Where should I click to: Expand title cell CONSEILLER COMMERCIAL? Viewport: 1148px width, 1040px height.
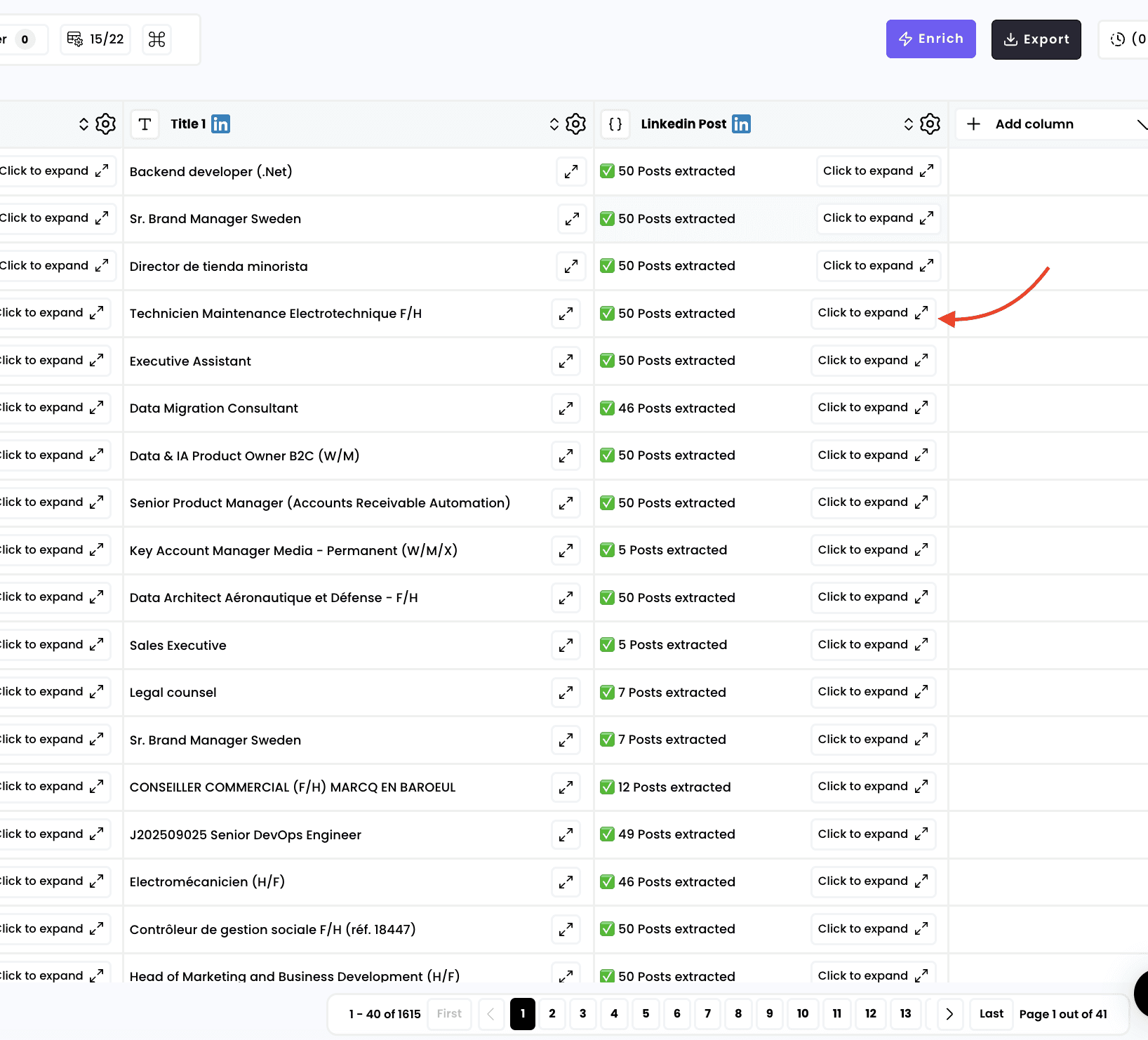pyautogui.click(x=566, y=787)
